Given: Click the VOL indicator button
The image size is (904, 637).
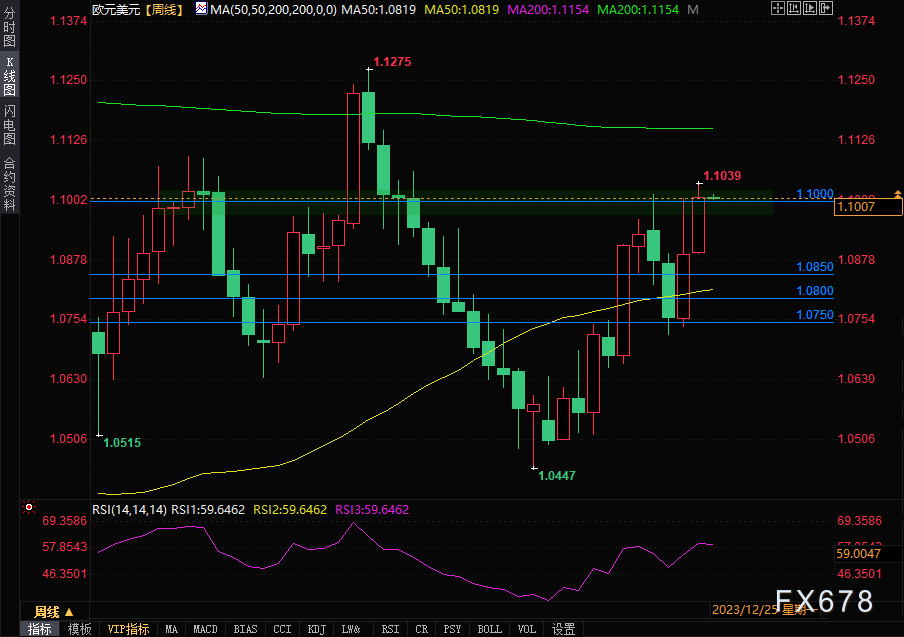Looking at the screenshot, I should coord(526,629).
